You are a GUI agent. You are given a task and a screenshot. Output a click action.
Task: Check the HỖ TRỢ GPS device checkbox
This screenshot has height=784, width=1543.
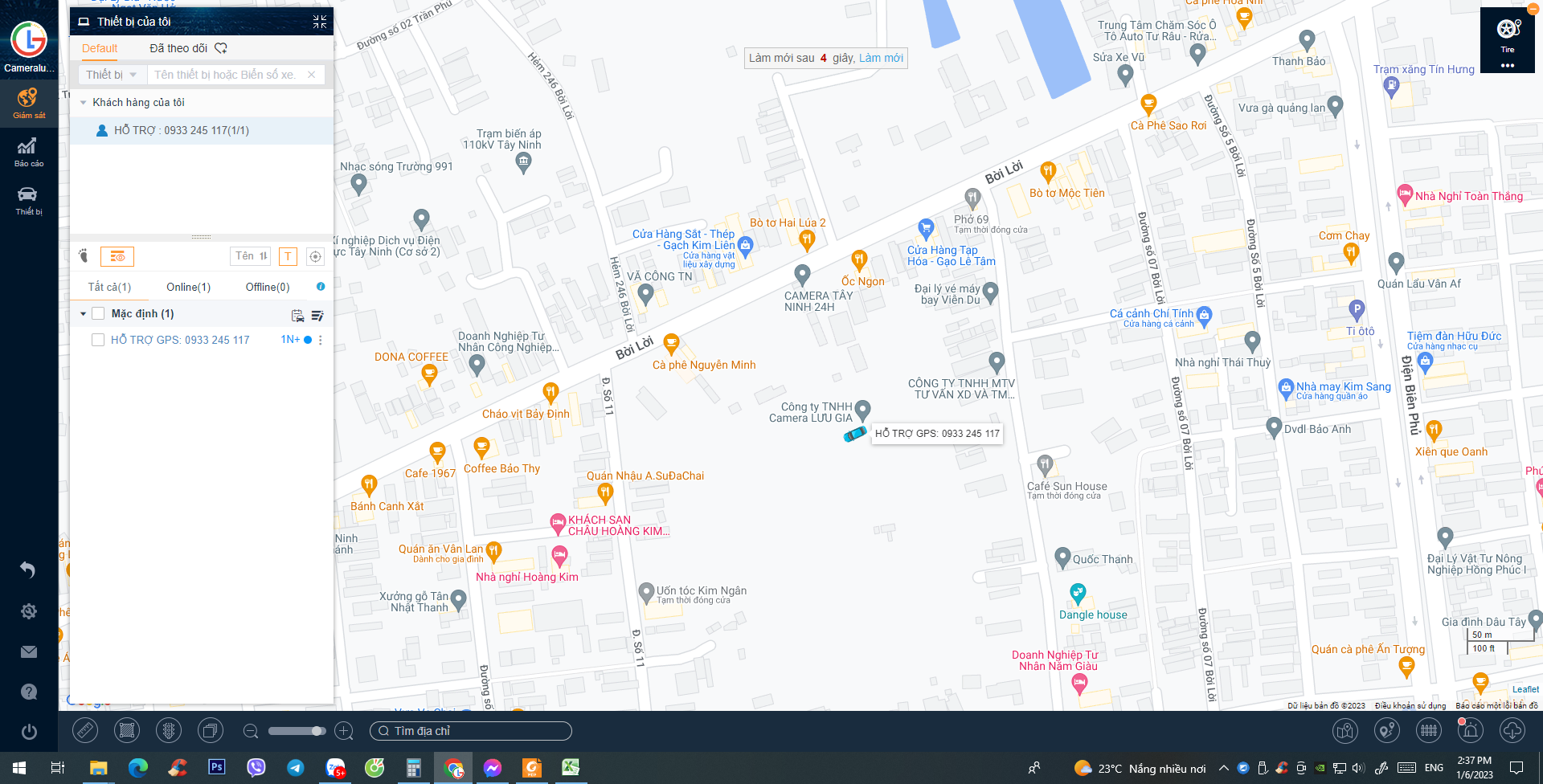click(98, 341)
